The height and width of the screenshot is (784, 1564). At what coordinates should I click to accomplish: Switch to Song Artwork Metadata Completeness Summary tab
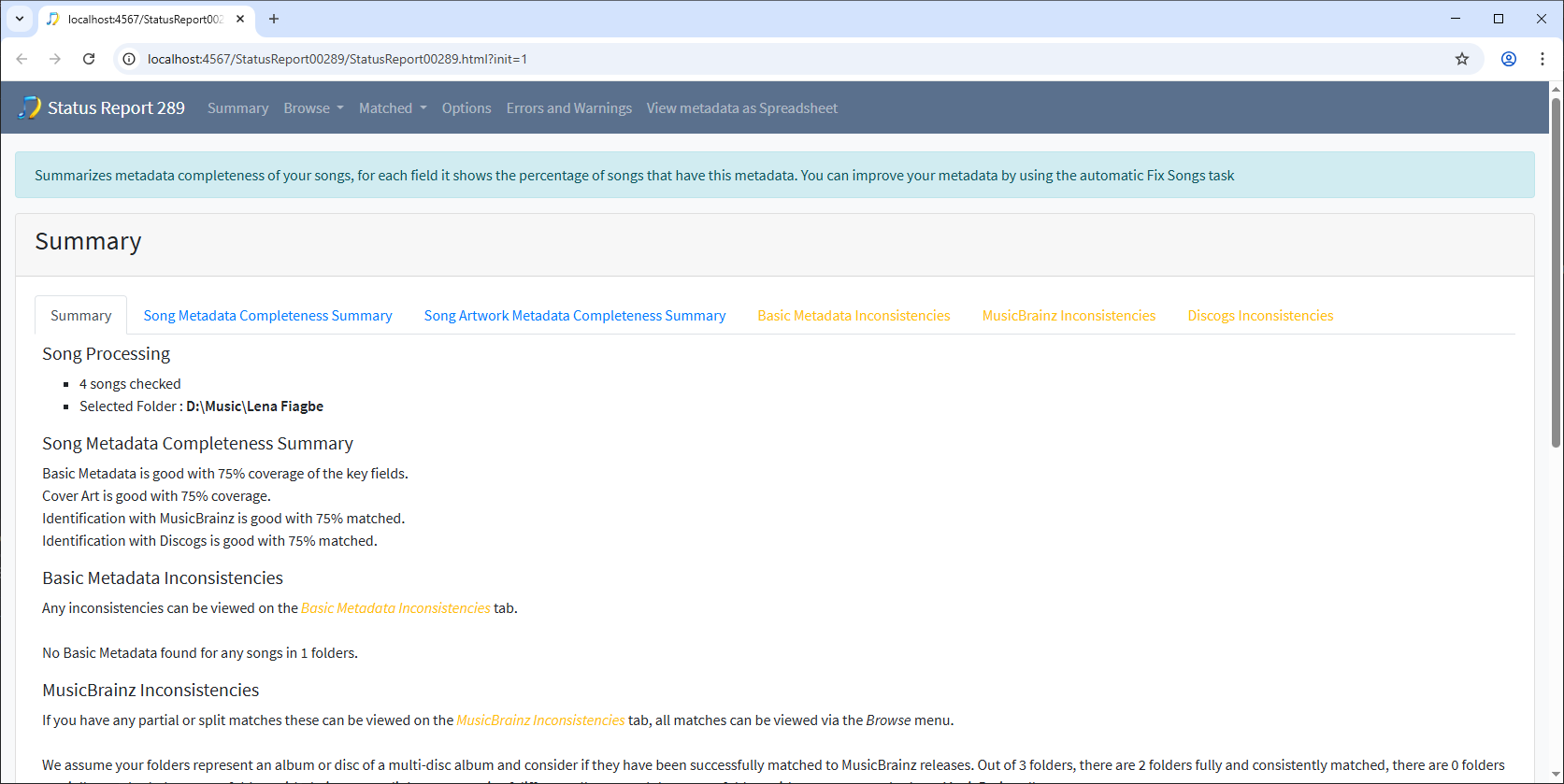coord(575,316)
